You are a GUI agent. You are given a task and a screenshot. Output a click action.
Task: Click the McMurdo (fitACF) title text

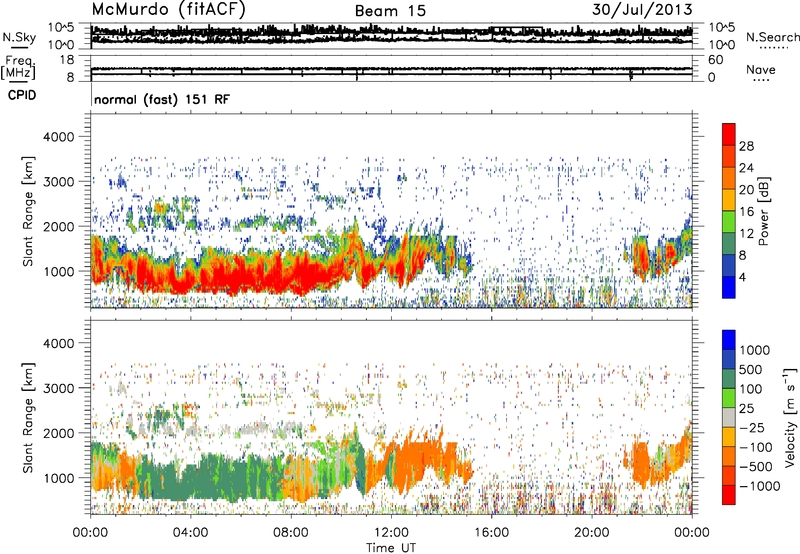click(168, 9)
